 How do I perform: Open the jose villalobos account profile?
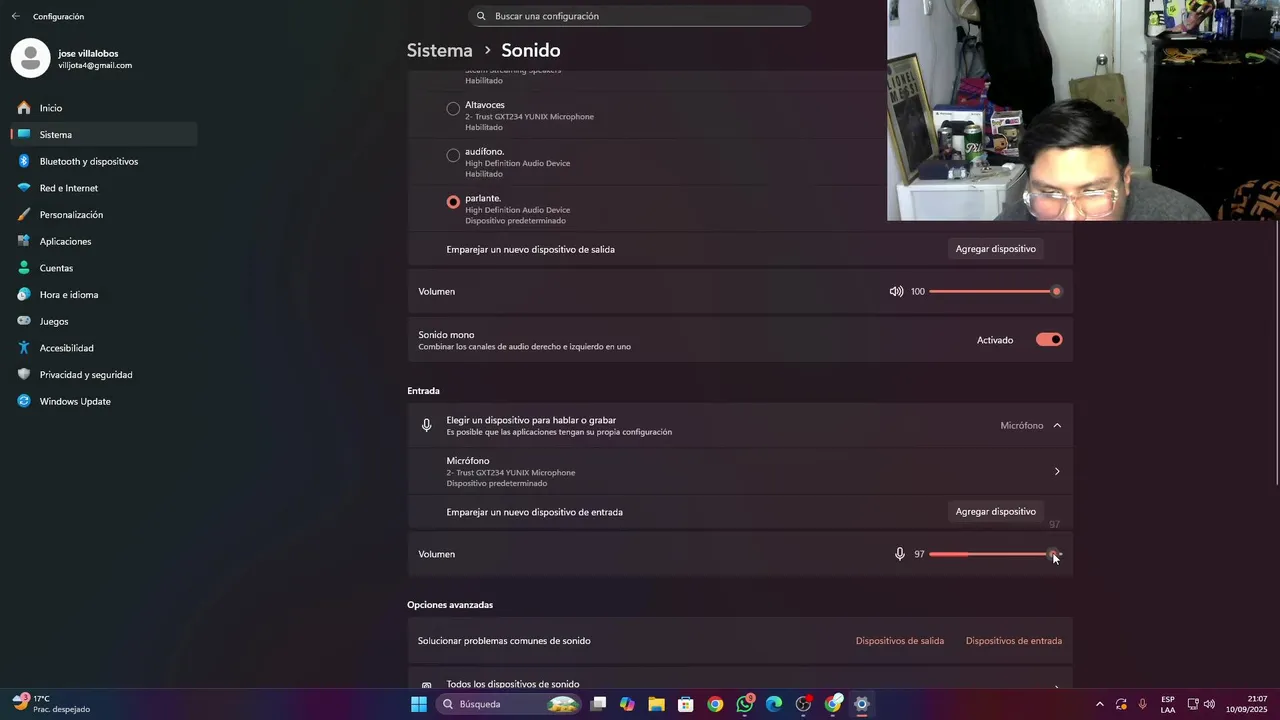72,59
